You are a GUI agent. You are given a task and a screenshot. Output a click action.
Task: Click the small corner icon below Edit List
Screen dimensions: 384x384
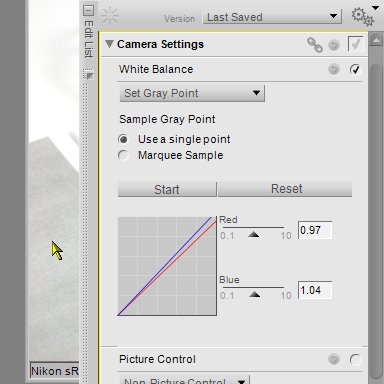[x=89, y=76]
